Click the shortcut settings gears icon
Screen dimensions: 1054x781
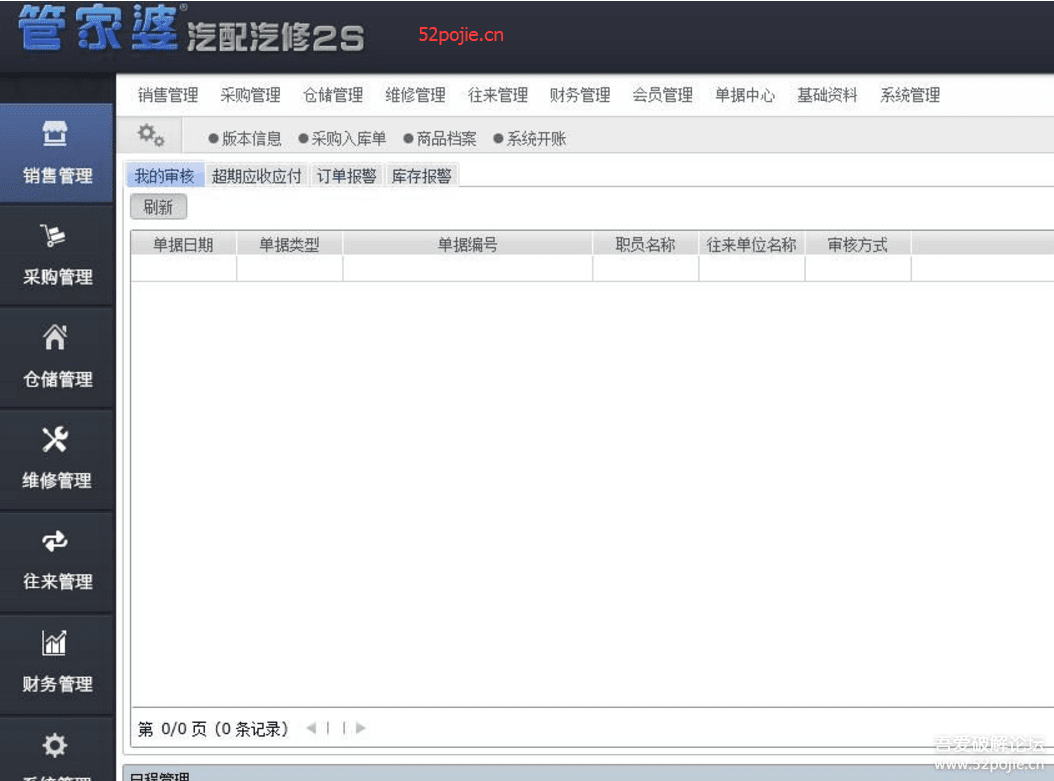click(x=151, y=135)
